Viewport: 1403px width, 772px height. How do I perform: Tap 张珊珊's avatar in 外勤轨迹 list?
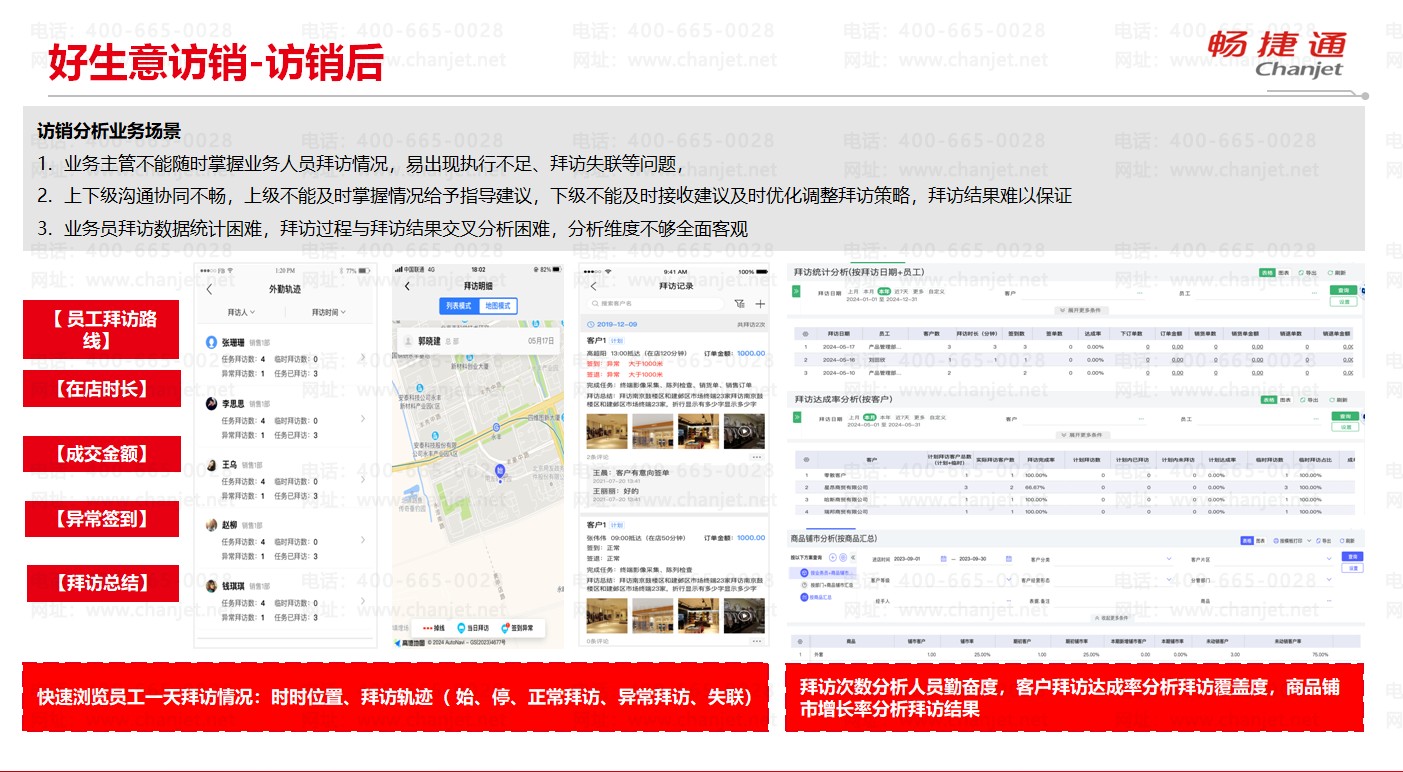[212, 342]
